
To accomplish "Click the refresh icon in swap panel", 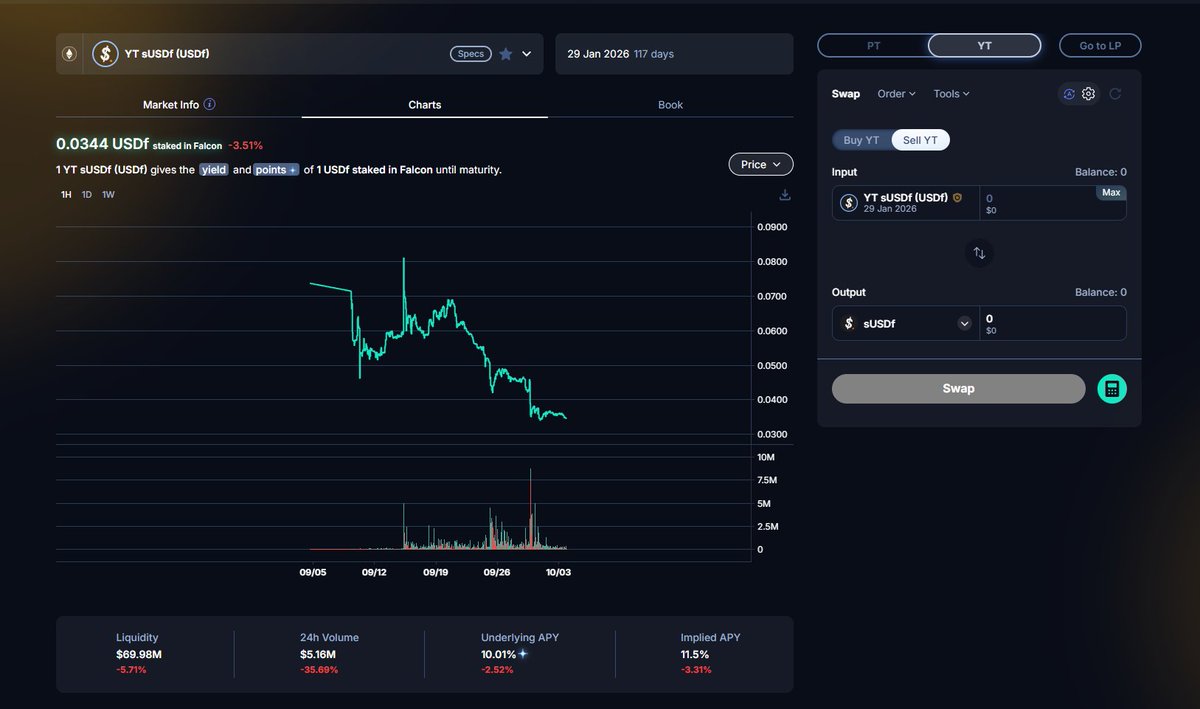I will click(1115, 94).
